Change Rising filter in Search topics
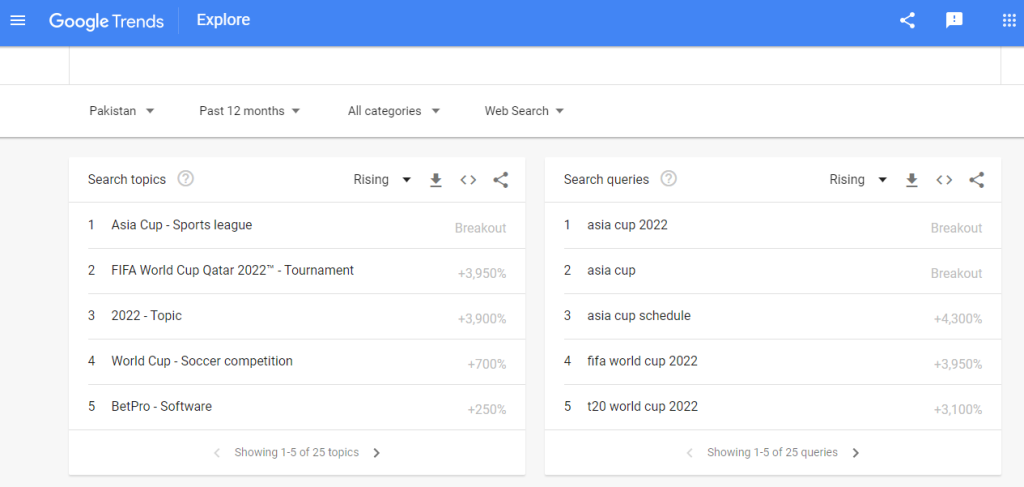The image size is (1024, 487). (382, 180)
